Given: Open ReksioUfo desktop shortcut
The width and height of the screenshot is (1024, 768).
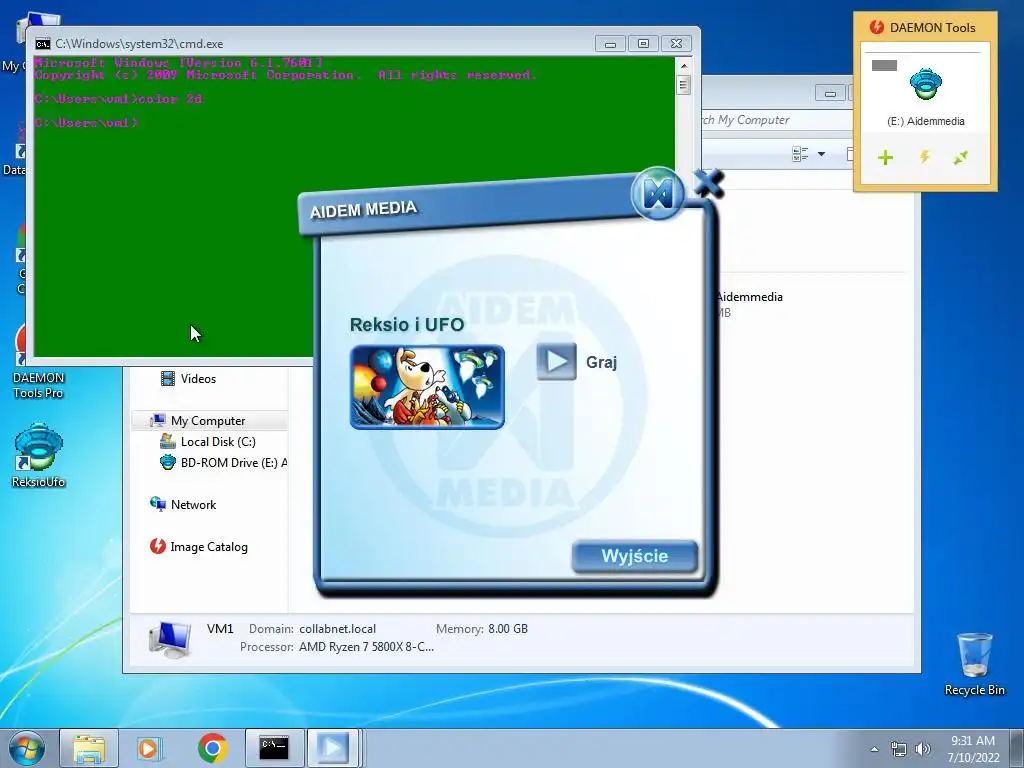Looking at the screenshot, I should (x=39, y=455).
